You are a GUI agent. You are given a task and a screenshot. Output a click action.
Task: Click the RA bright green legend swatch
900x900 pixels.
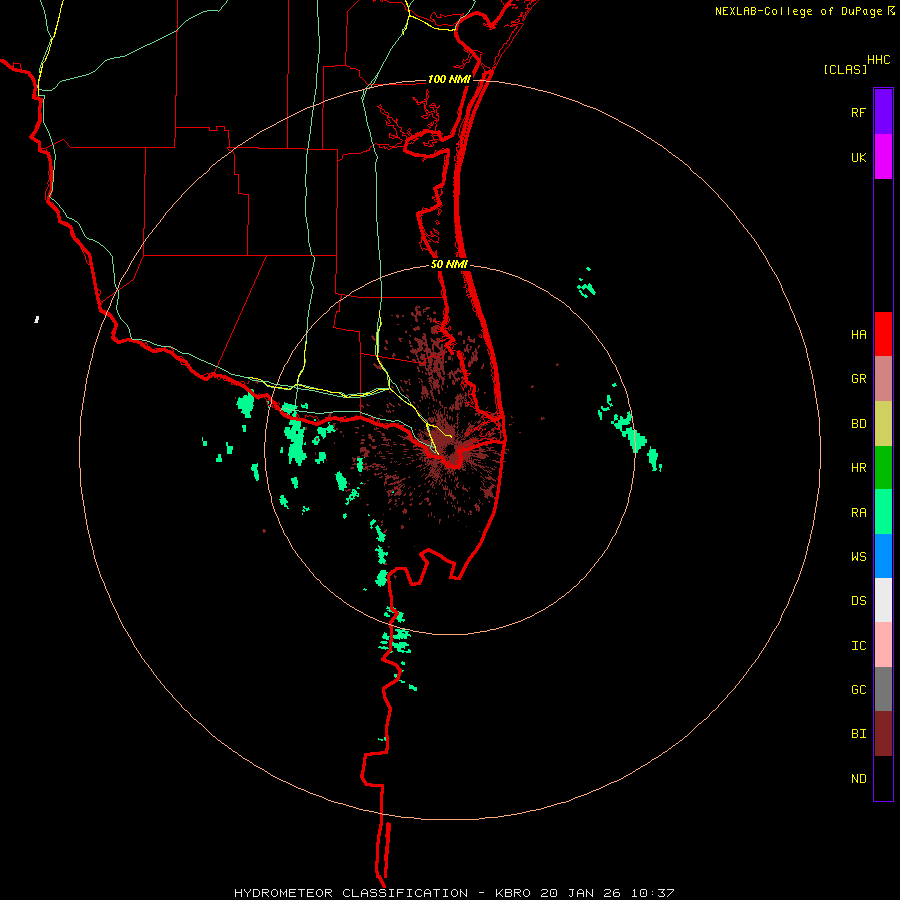click(883, 512)
